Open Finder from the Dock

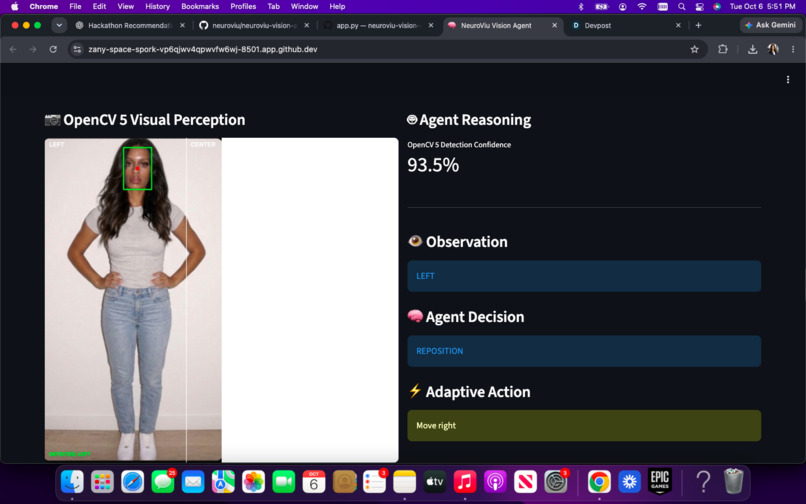72,482
